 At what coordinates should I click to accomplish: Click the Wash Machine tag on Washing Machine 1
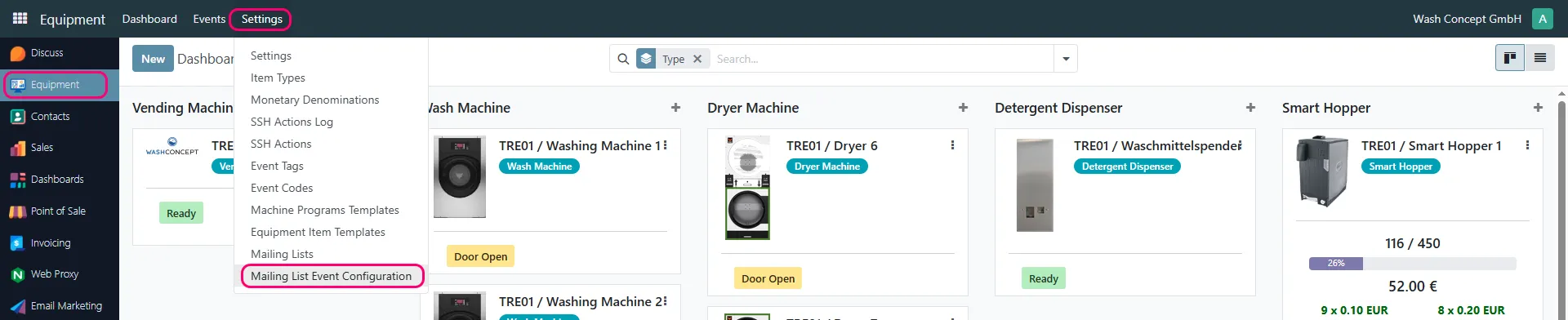(539, 167)
